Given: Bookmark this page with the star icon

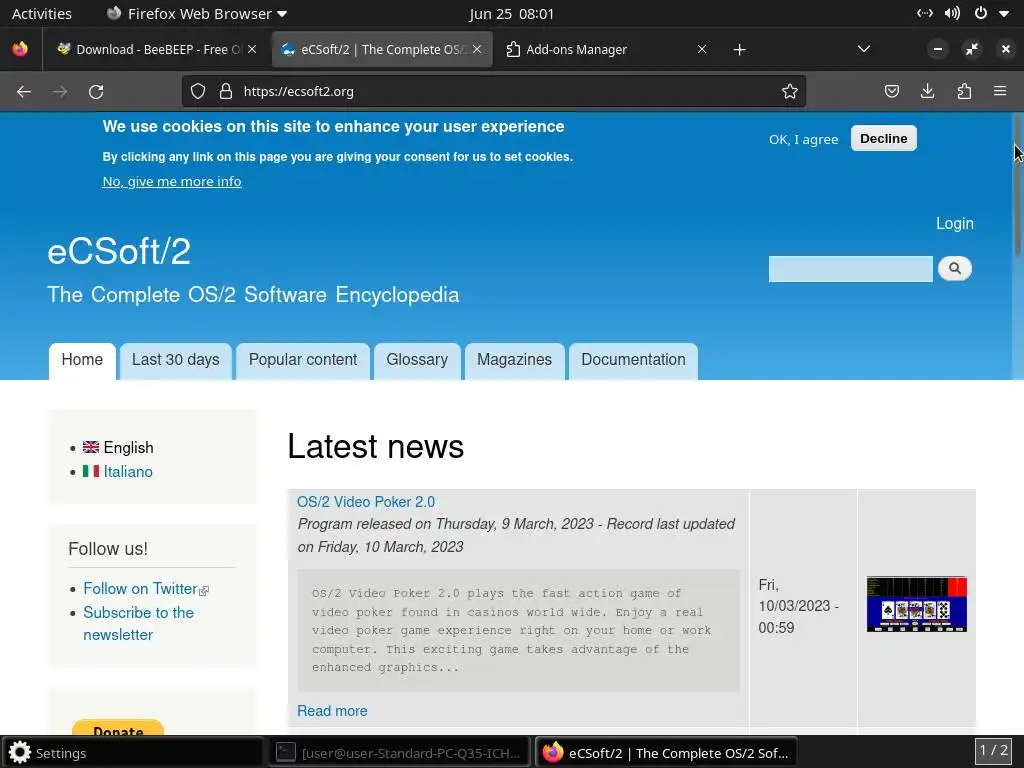Looking at the screenshot, I should (x=790, y=91).
